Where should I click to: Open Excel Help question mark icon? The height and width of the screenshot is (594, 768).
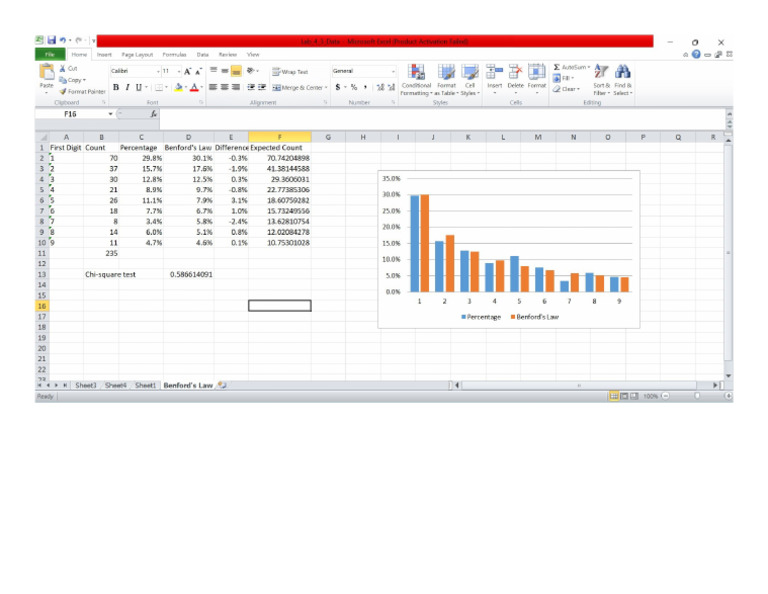pyautogui.click(x=696, y=54)
